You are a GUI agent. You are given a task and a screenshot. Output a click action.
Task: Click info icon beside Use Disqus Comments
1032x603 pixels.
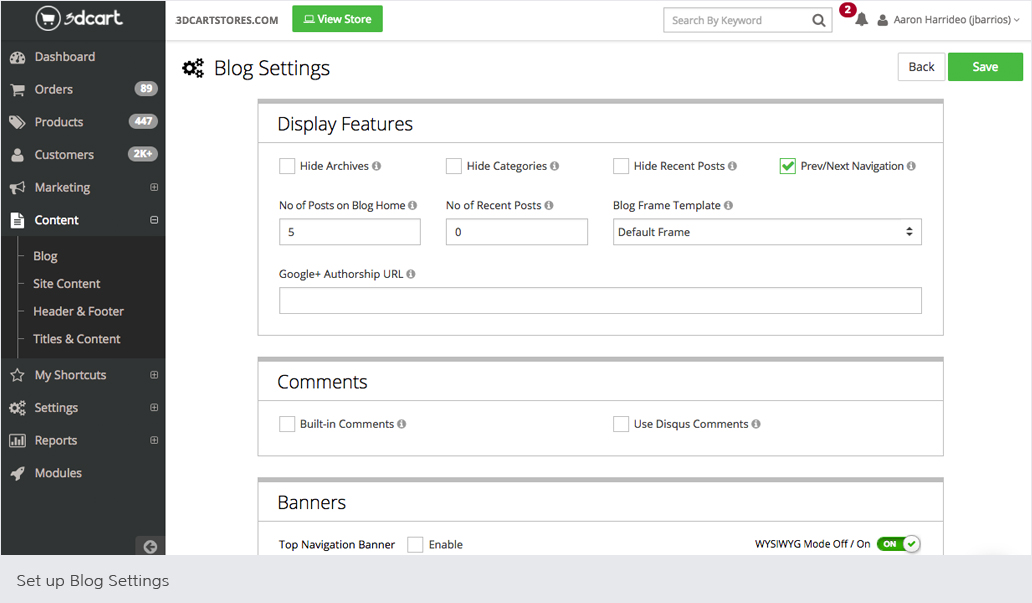pyautogui.click(x=756, y=424)
